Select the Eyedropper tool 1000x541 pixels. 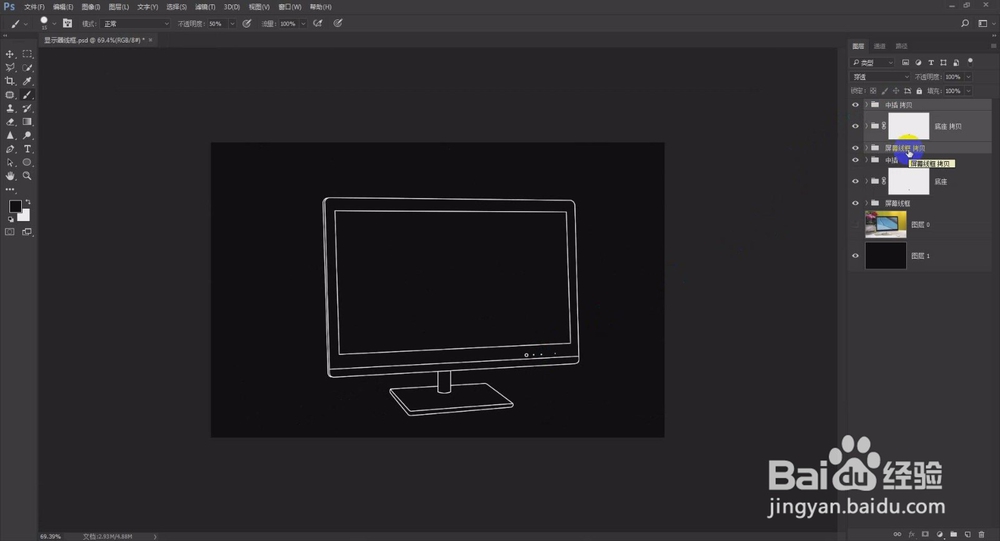[27, 81]
